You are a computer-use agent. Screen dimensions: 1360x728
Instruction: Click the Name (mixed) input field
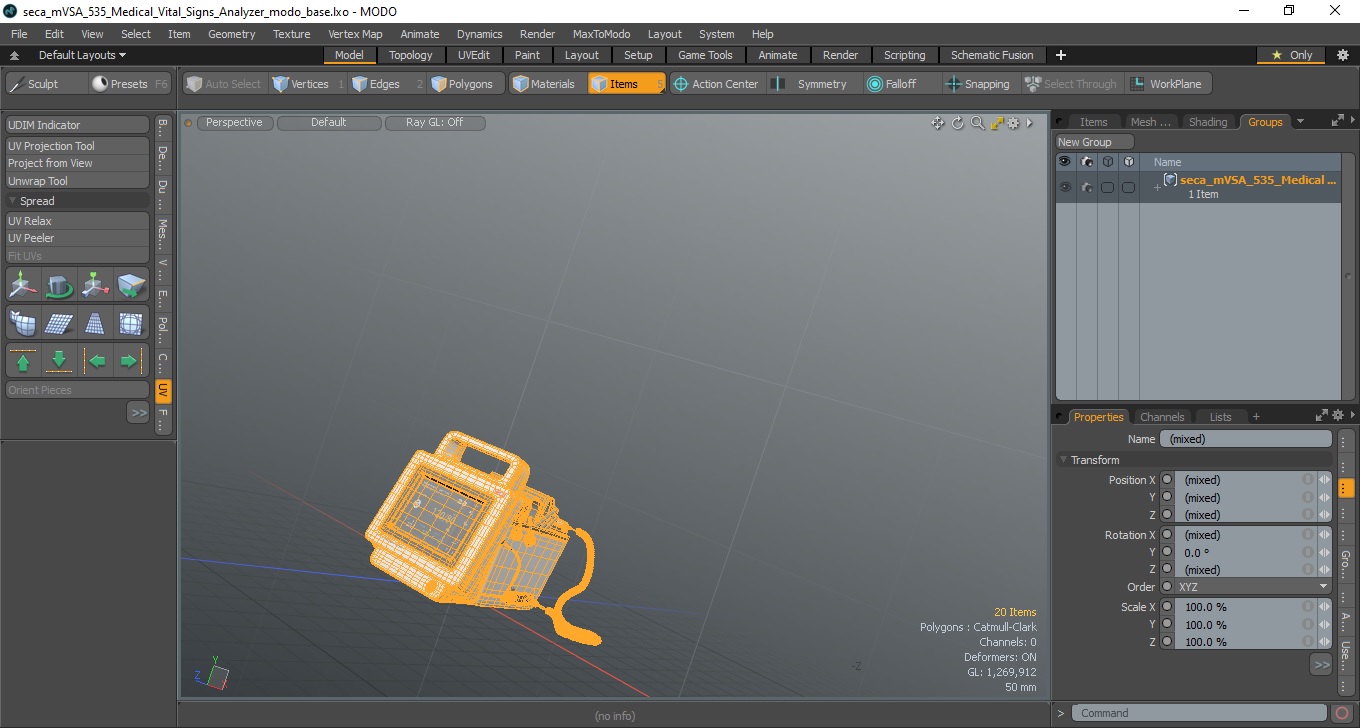coord(1245,439)
